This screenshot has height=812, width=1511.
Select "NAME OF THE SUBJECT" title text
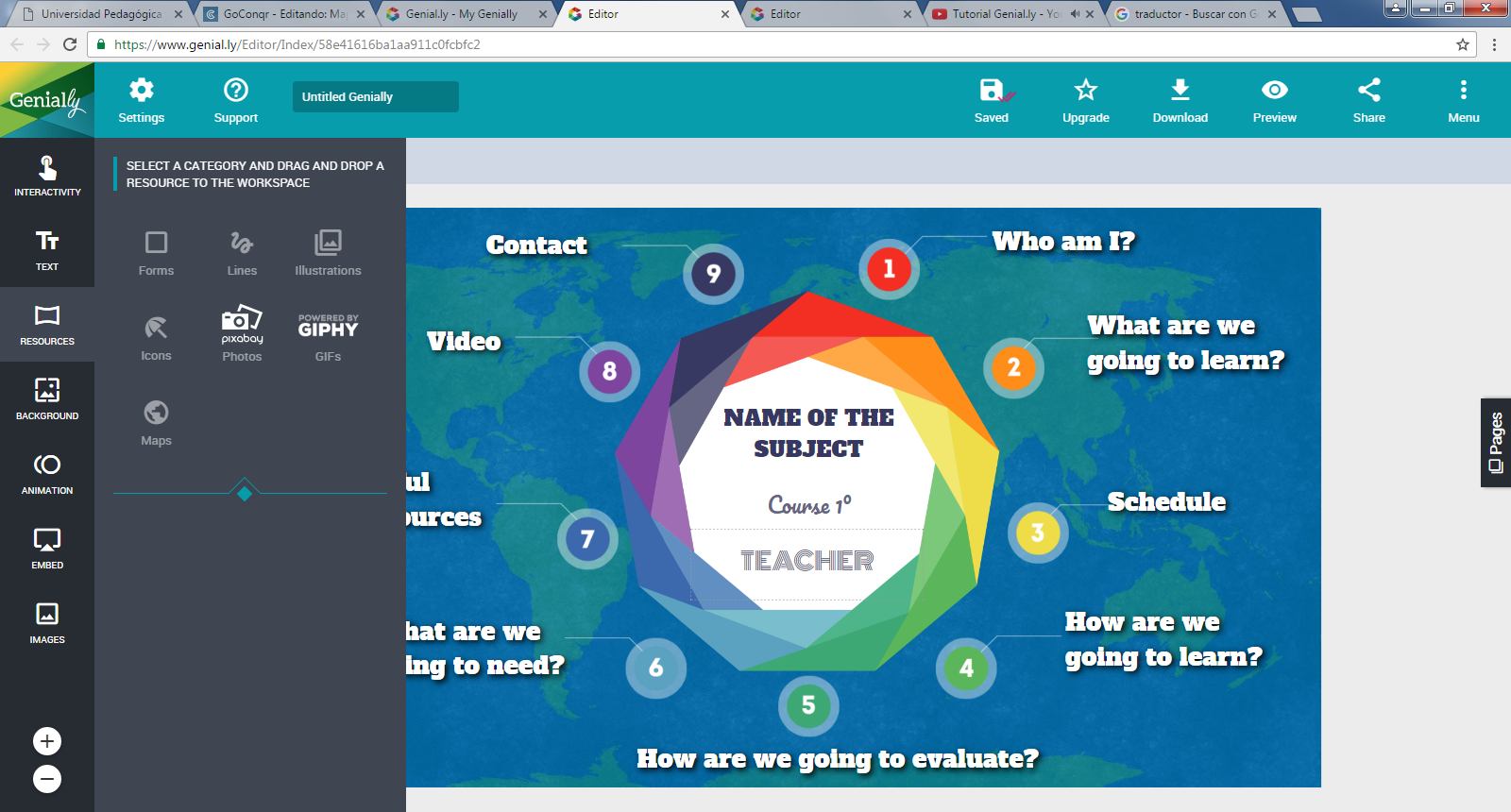(808, 432)
